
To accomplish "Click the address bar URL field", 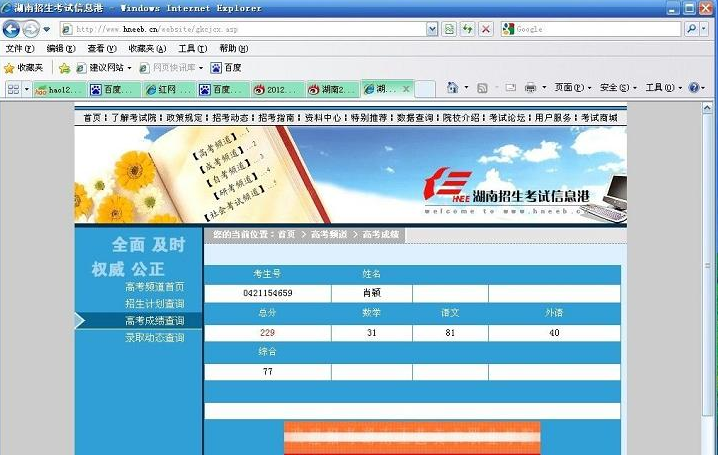I will tap(243, 29).
